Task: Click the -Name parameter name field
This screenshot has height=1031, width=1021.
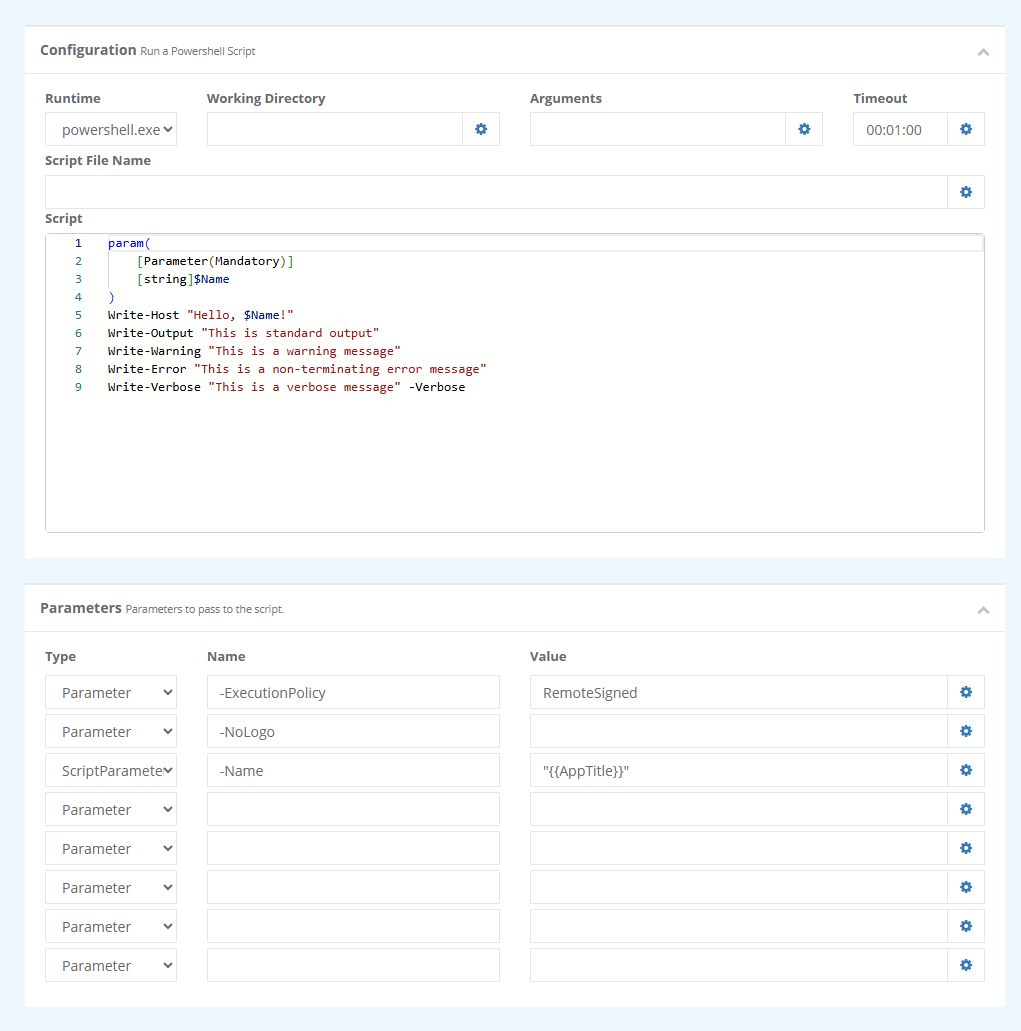Action: click(352, 769)
